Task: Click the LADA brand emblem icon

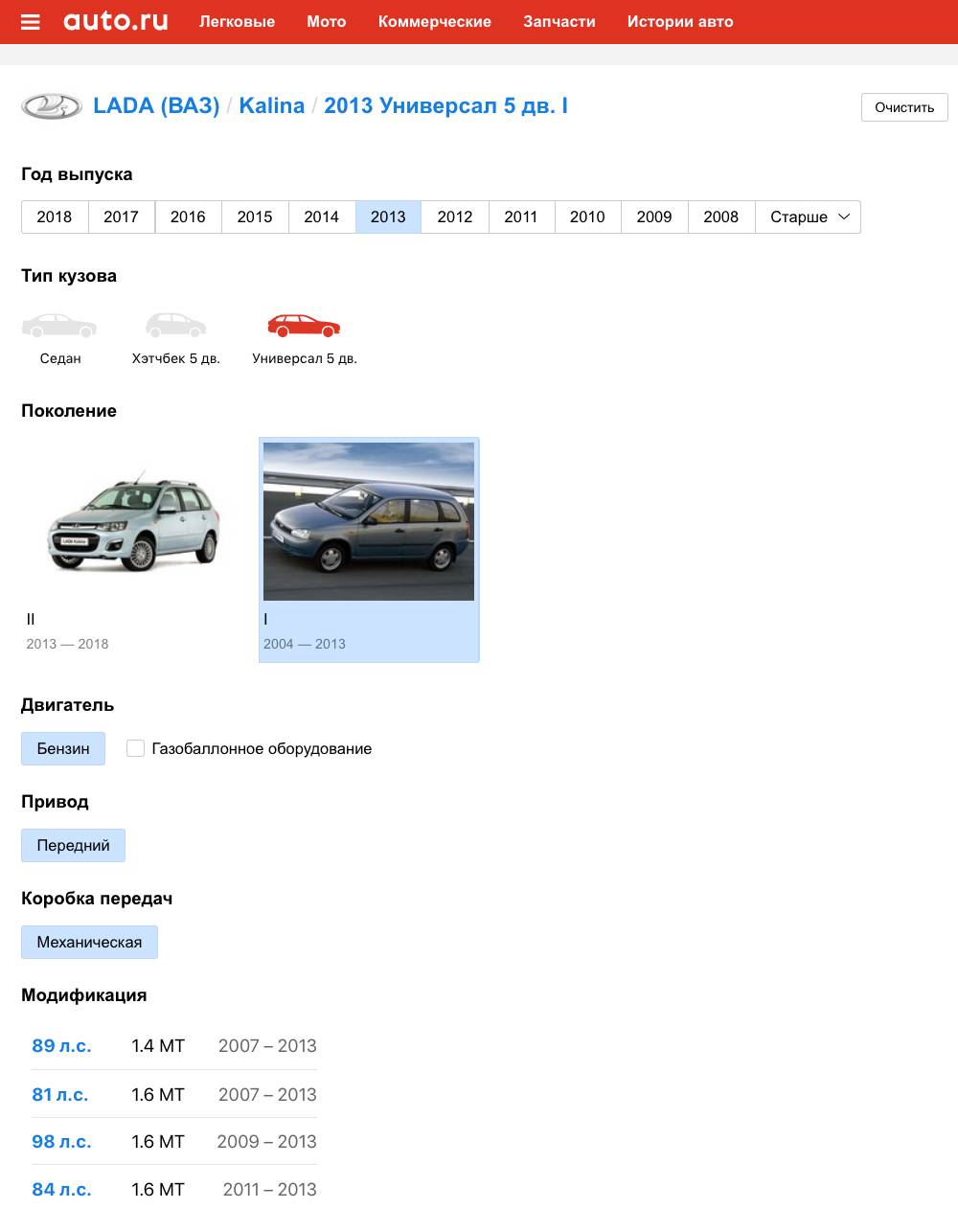Action: click(x=52, y=106)
